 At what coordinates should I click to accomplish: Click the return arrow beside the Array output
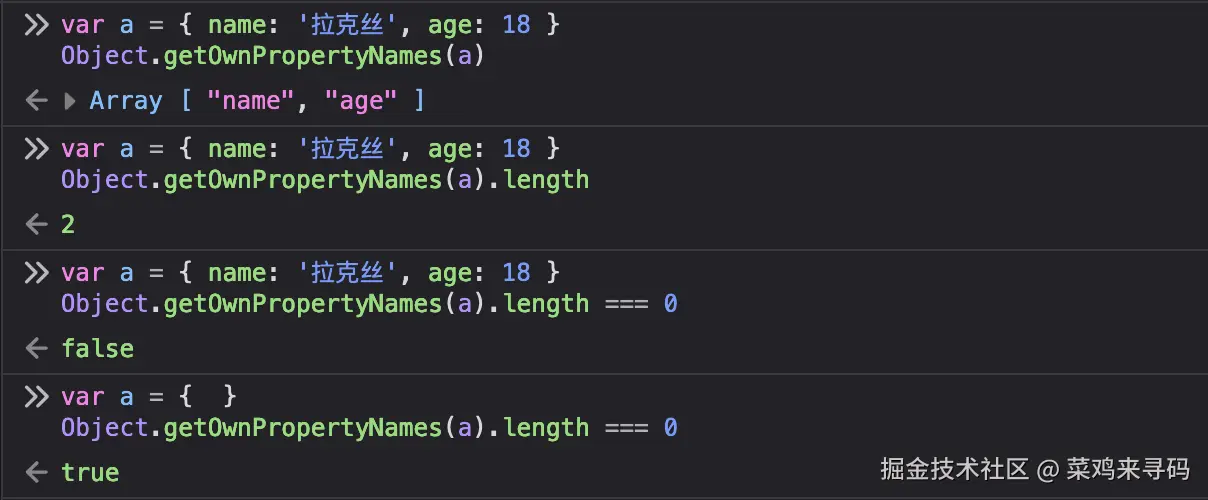(36, 101)
